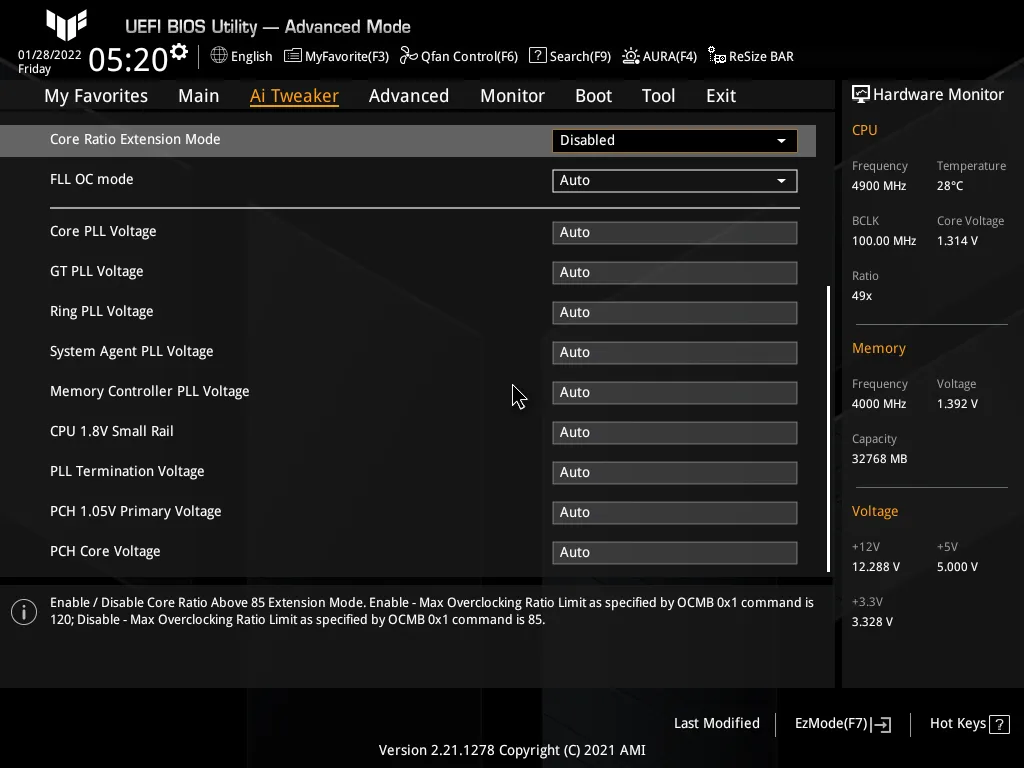This screenshot has width=1024, height=768.
Task: Click the GT PLL Voltage field
Action: point(675,272)
